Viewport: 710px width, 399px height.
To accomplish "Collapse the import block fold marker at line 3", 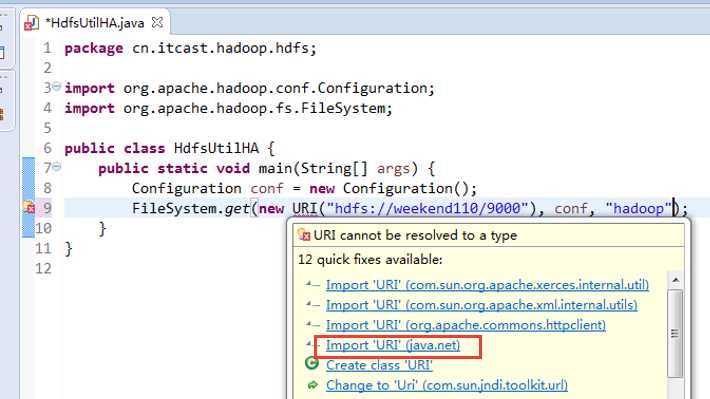I will (x=56, y=86).
